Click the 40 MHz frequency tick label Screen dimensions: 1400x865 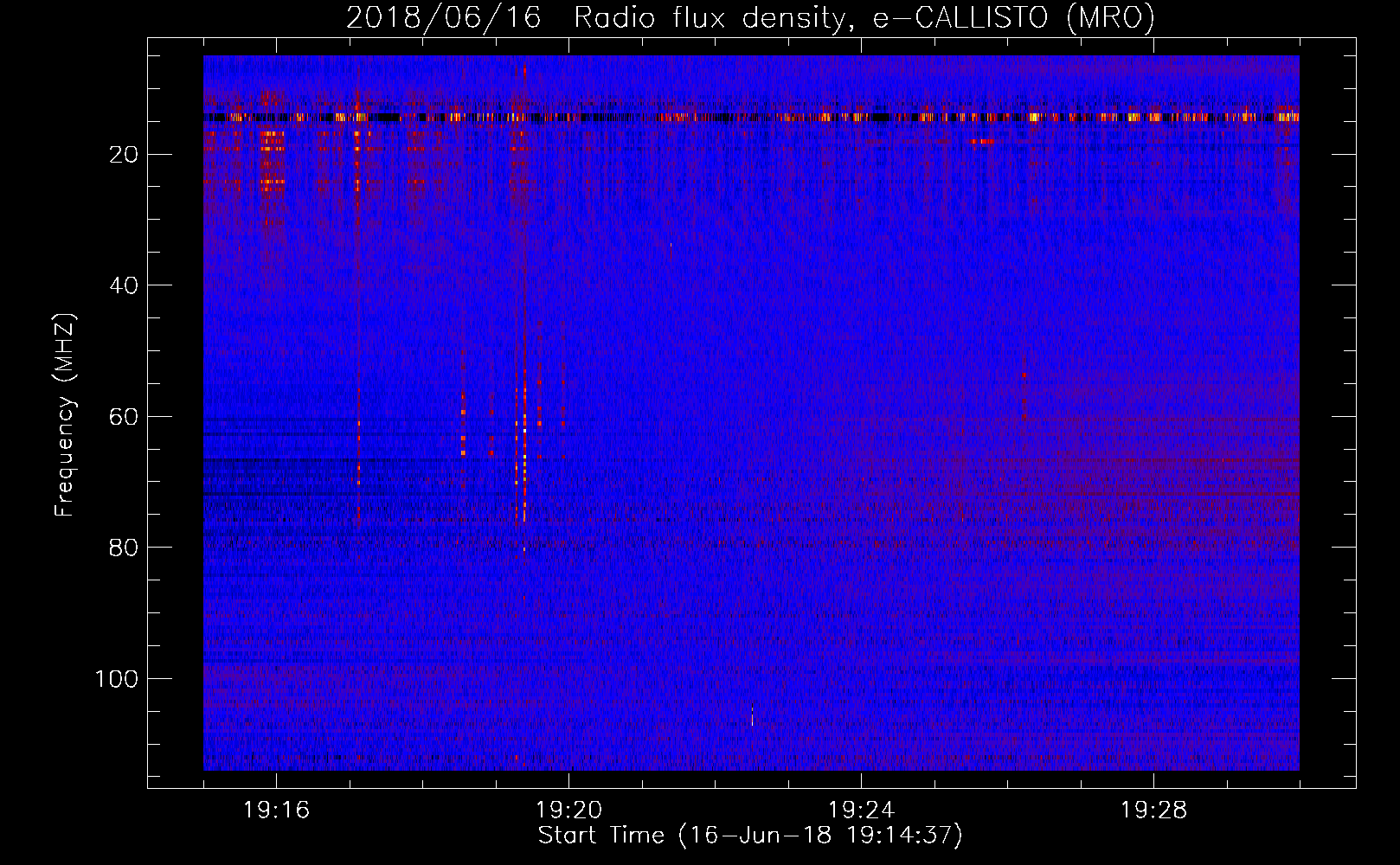coord(125,285)
